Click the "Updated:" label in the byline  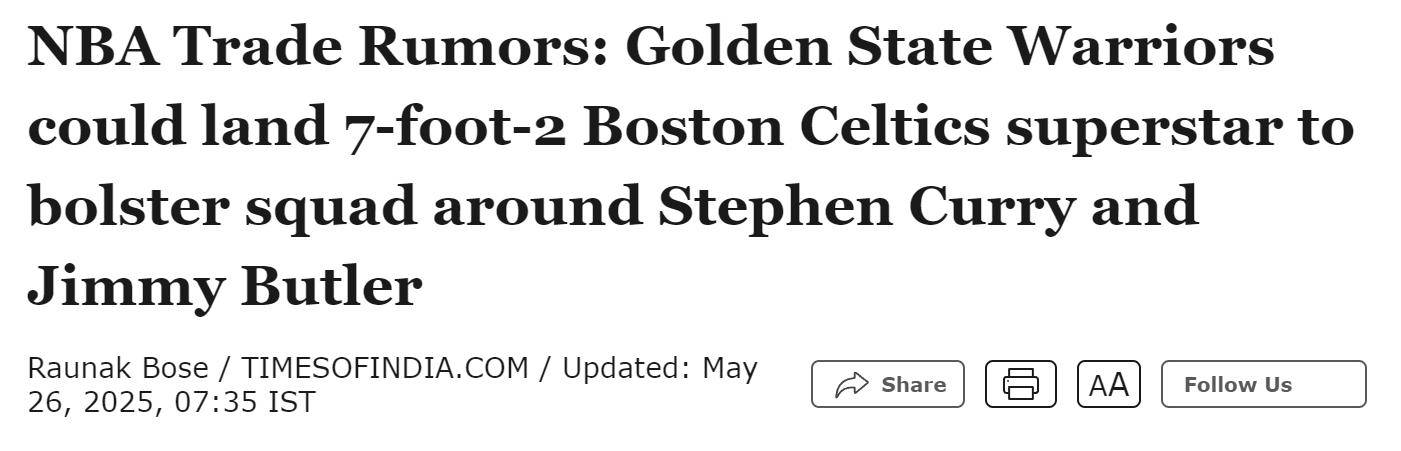[626, 368]
